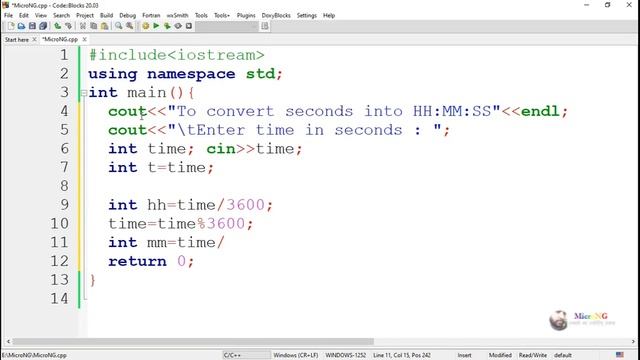This screenshot has height=360, width=640.
Task: Click the number 3600 on line 9
Action: (x=245, y=204)
